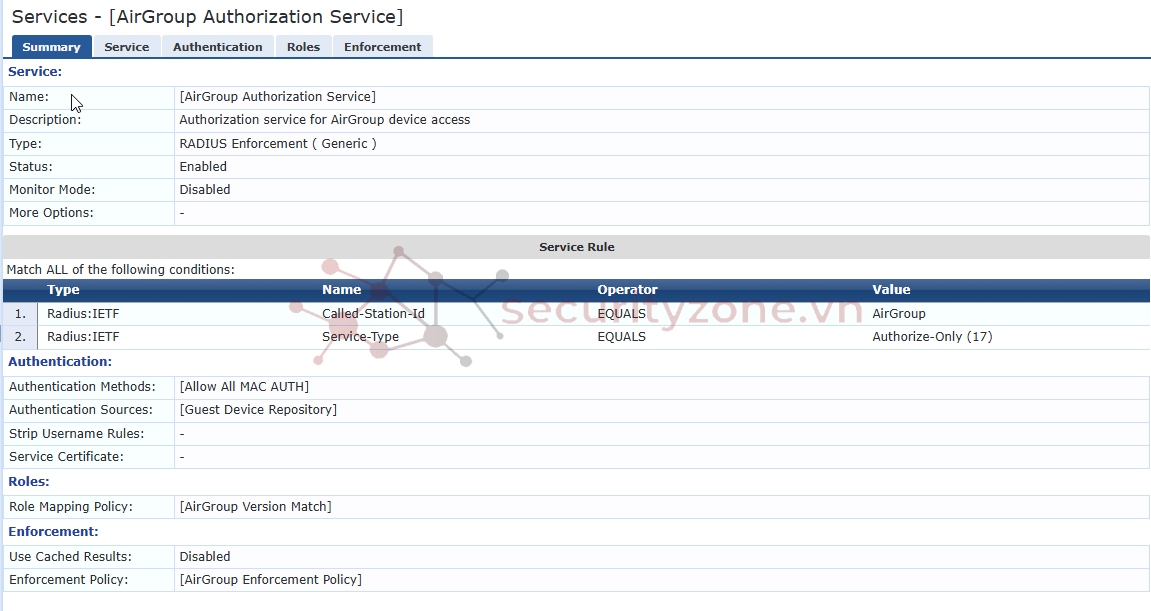Click [Allow All MAC AUTH] method
1151x611 pixels.
point(243,387)
